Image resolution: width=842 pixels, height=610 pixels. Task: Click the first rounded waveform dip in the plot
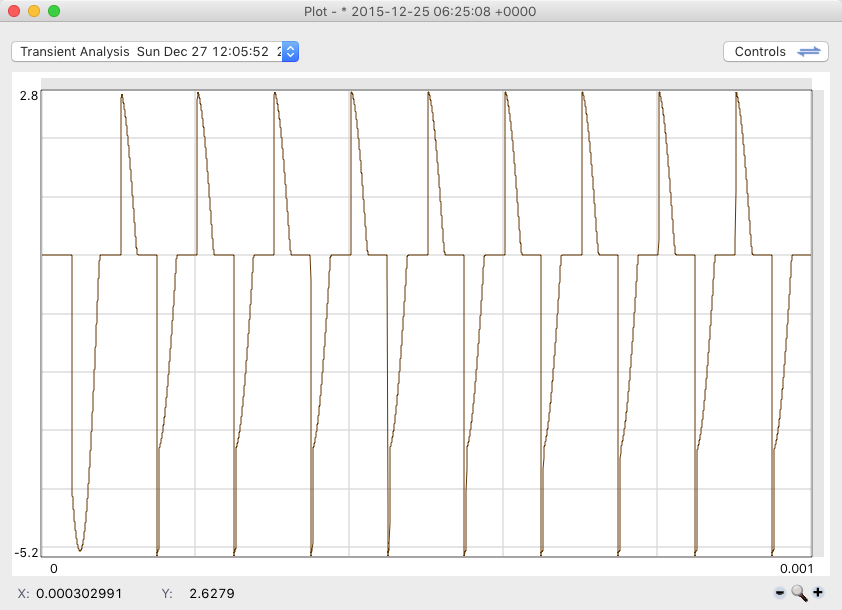[x=80, y=545]
